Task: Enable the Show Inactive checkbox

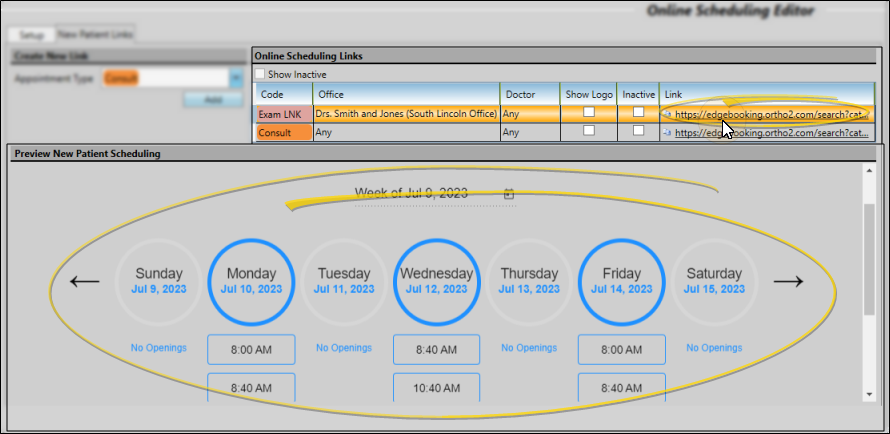Action: pyautogui.click(x=261, y=74)
